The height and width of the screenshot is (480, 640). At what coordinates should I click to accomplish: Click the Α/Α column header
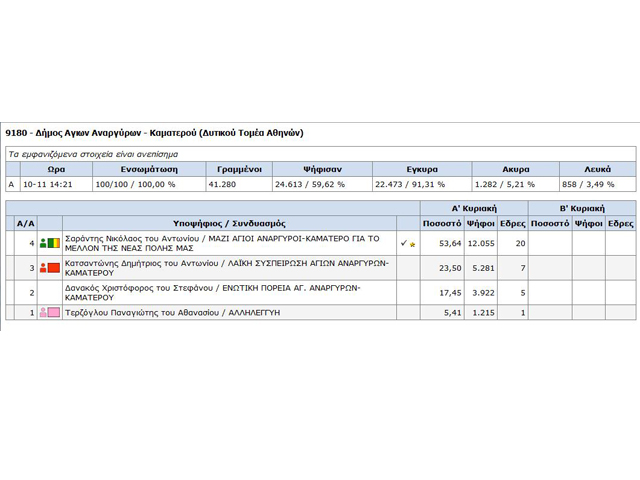25,223
